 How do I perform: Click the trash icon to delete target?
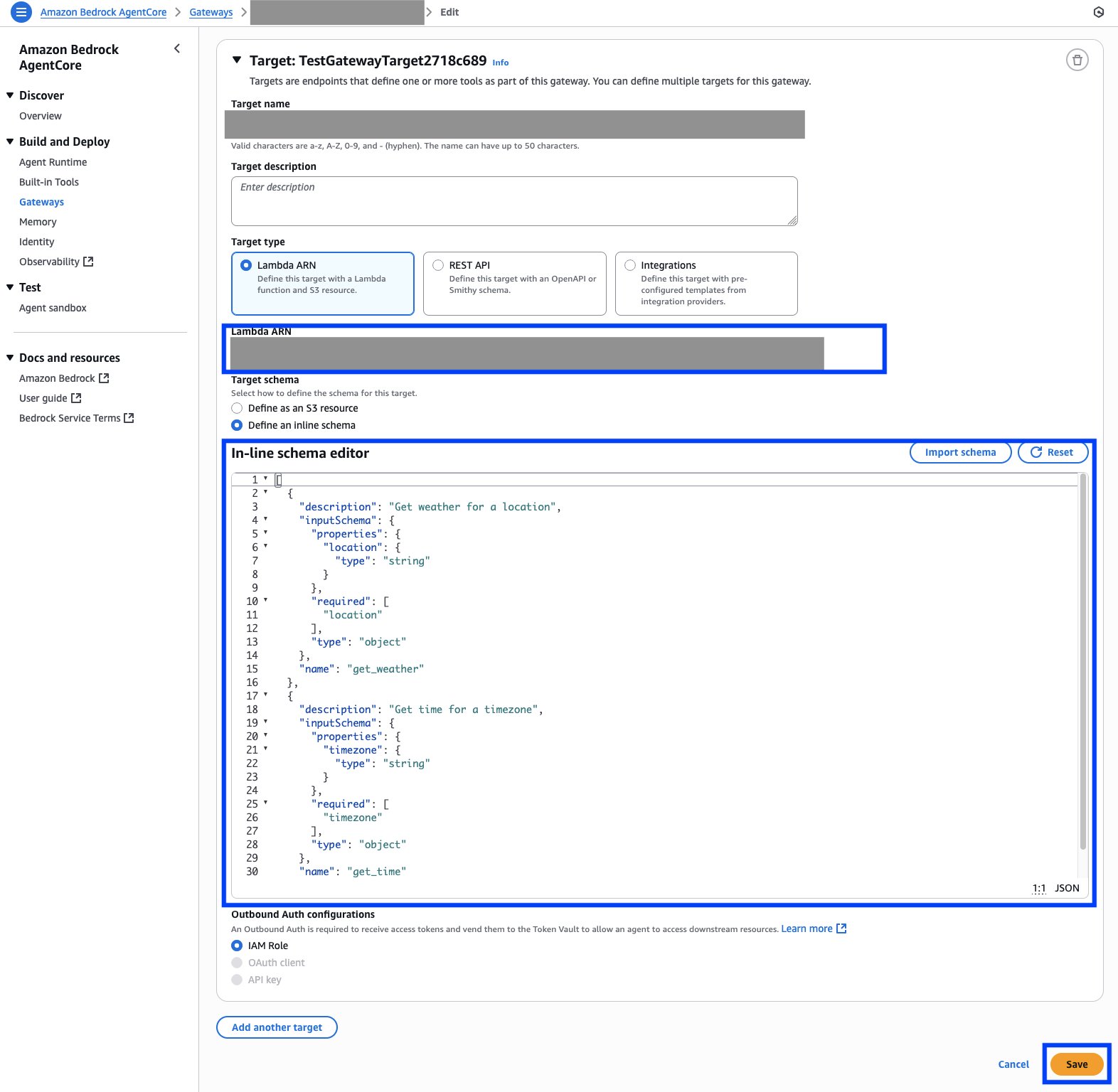1077,60
